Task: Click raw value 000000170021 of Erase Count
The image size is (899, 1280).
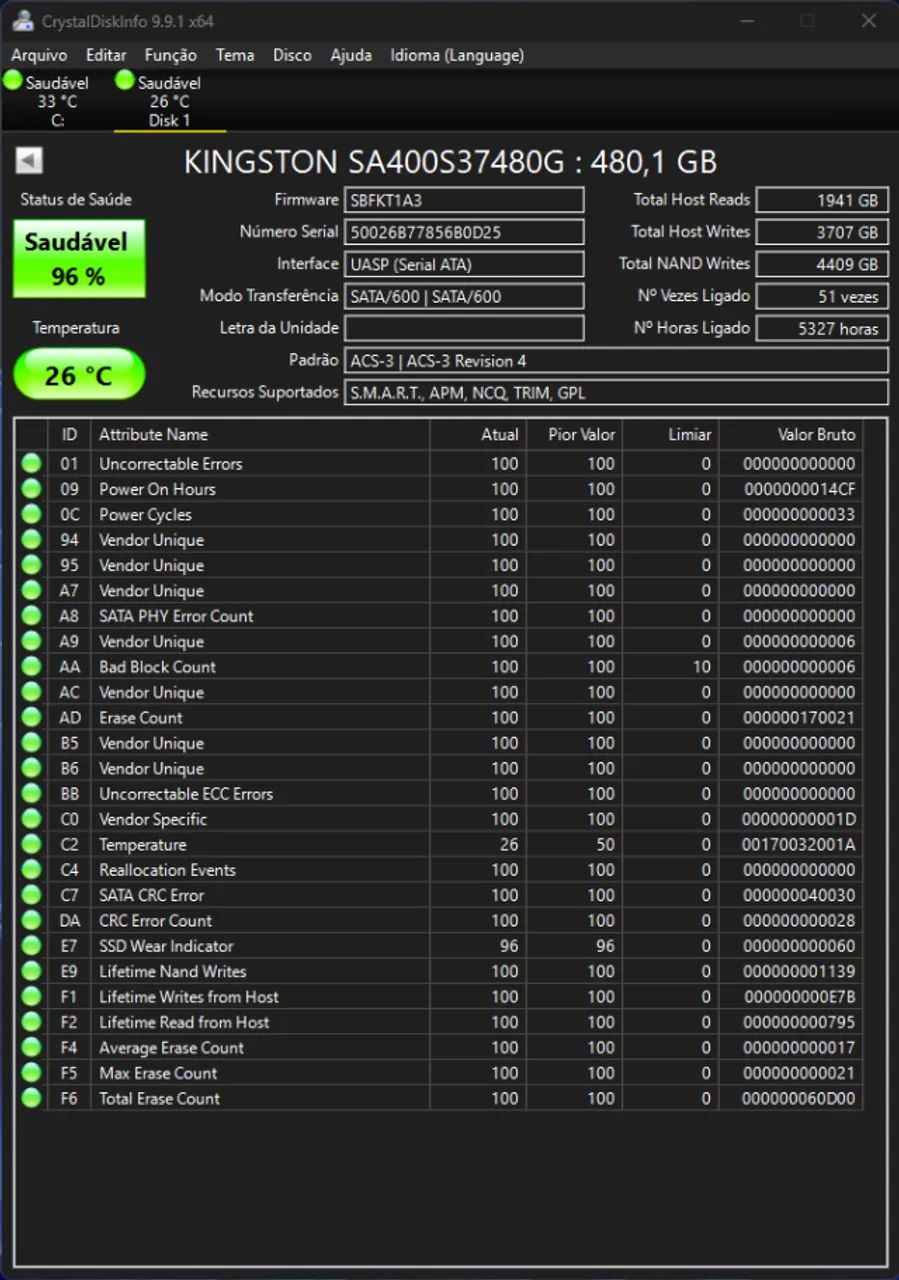Action: click(x=800, y=717)
